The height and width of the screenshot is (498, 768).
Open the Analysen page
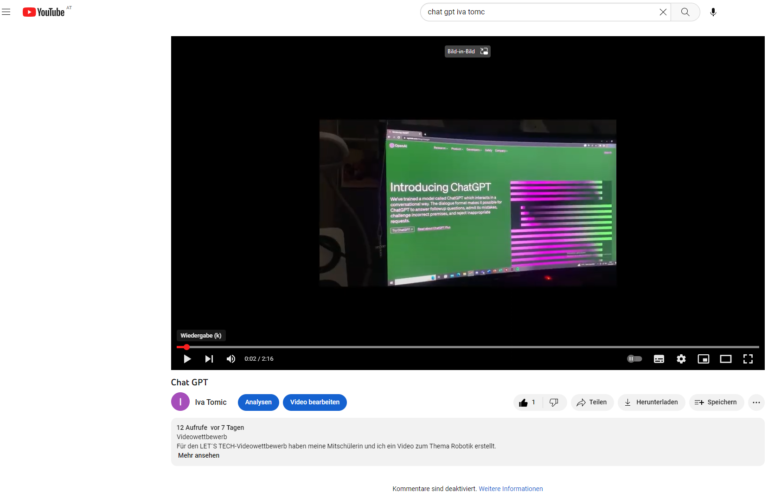258,402
